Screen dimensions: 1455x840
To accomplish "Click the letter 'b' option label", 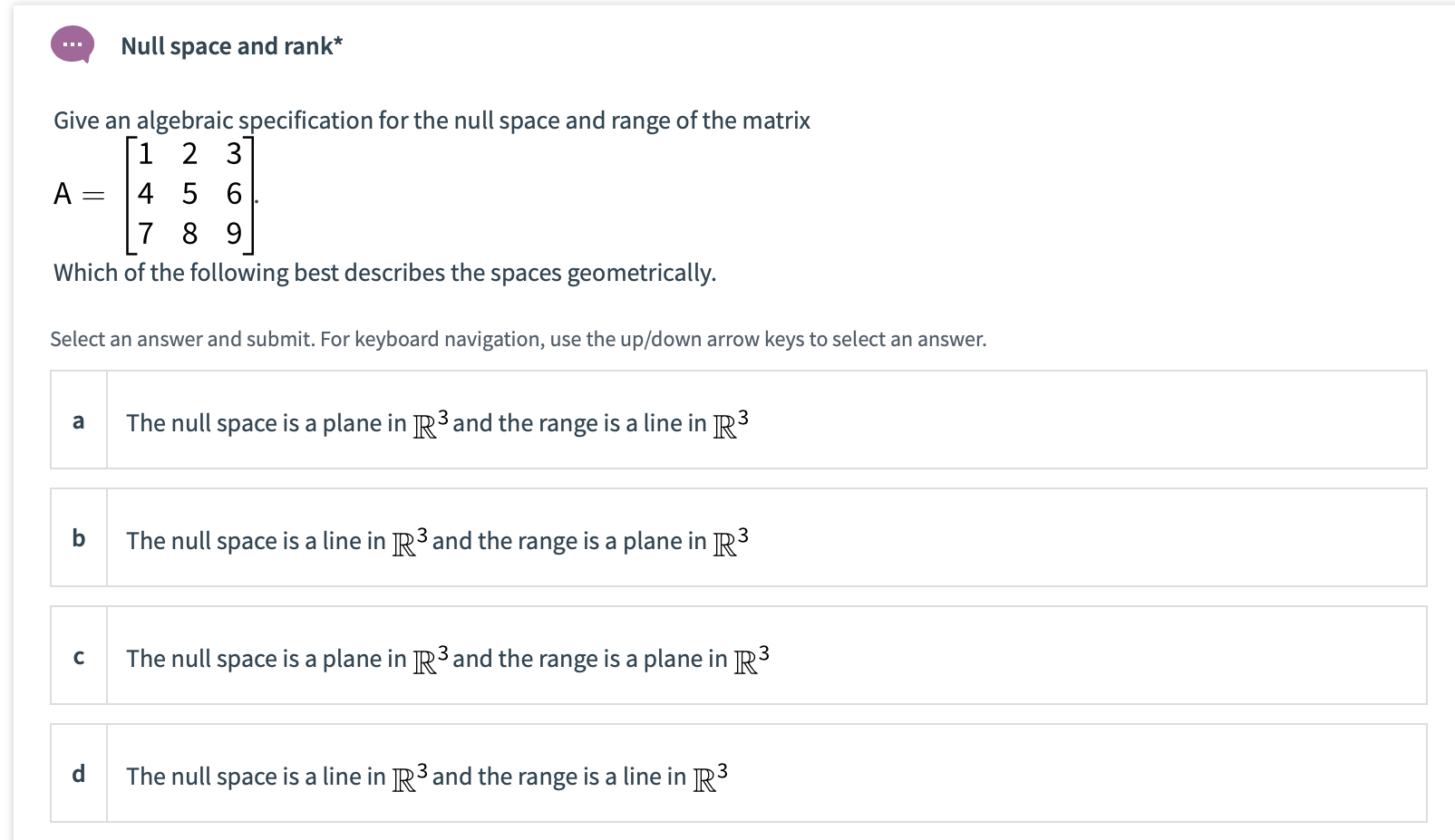I will point(79,538).
